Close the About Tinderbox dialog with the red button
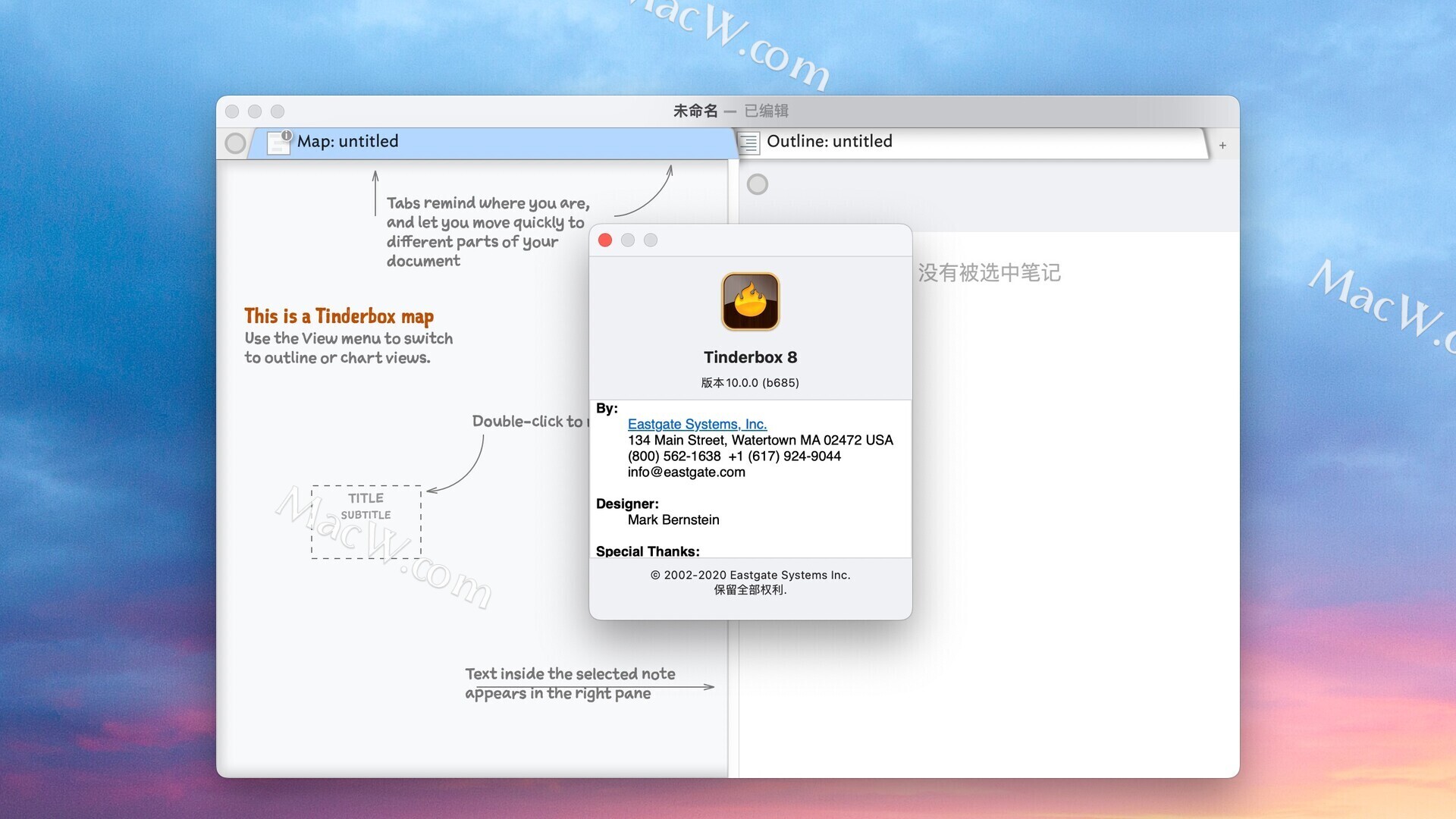Viewport: 1456px width, 819px height. point(605,240)
